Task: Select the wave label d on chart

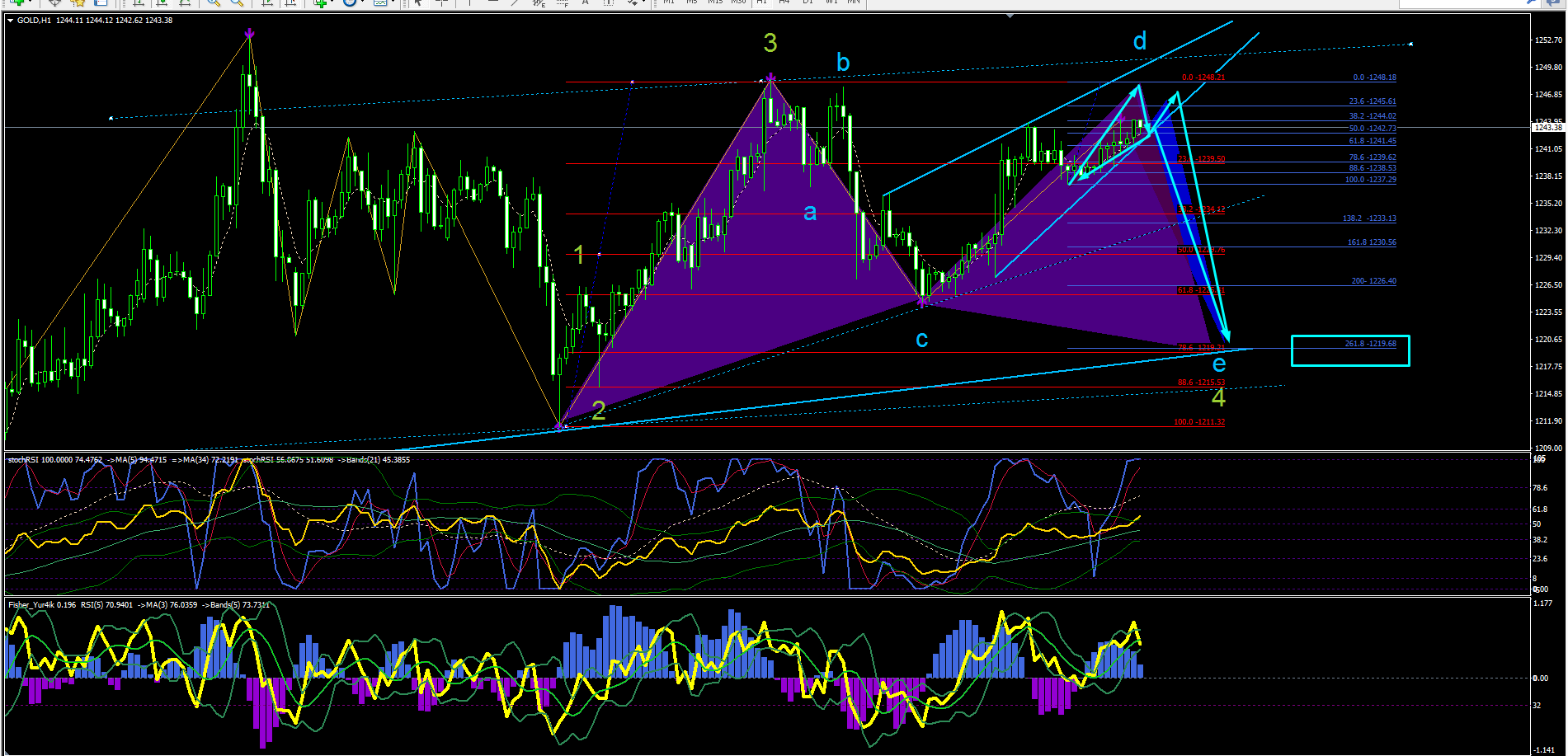Action: tap(1140, 40)
